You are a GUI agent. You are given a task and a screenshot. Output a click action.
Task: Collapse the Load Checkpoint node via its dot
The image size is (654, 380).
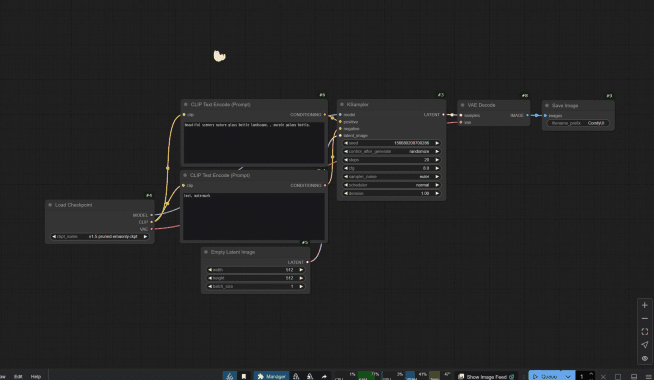pyautogui.click(x=50, y=205)
